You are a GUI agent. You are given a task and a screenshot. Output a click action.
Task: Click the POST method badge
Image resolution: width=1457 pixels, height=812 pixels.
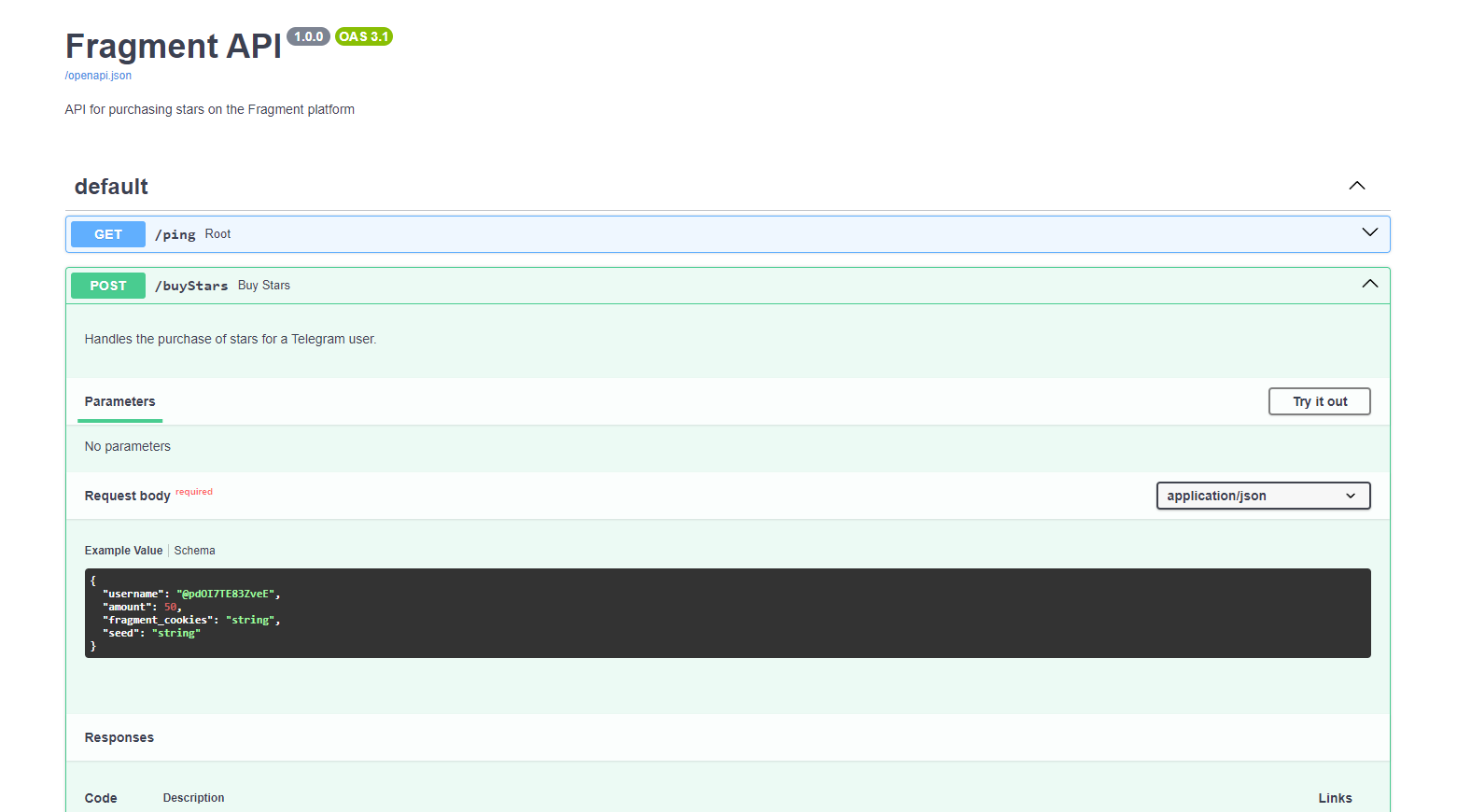108,286
